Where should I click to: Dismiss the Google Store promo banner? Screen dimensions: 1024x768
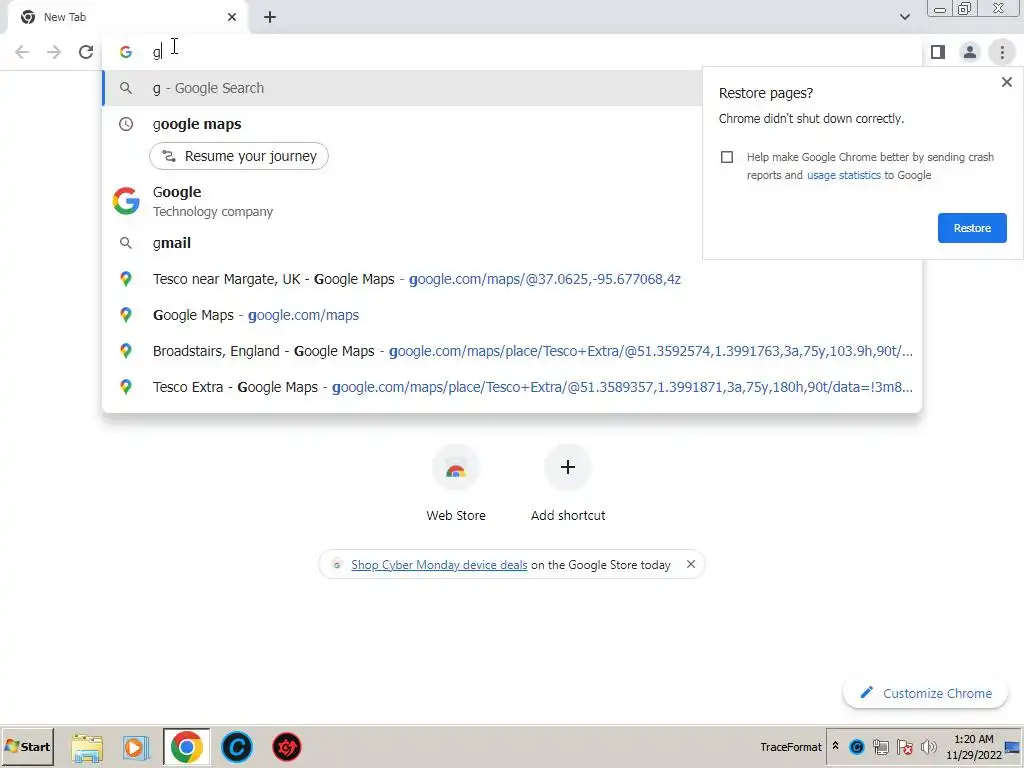click(690, 564)
